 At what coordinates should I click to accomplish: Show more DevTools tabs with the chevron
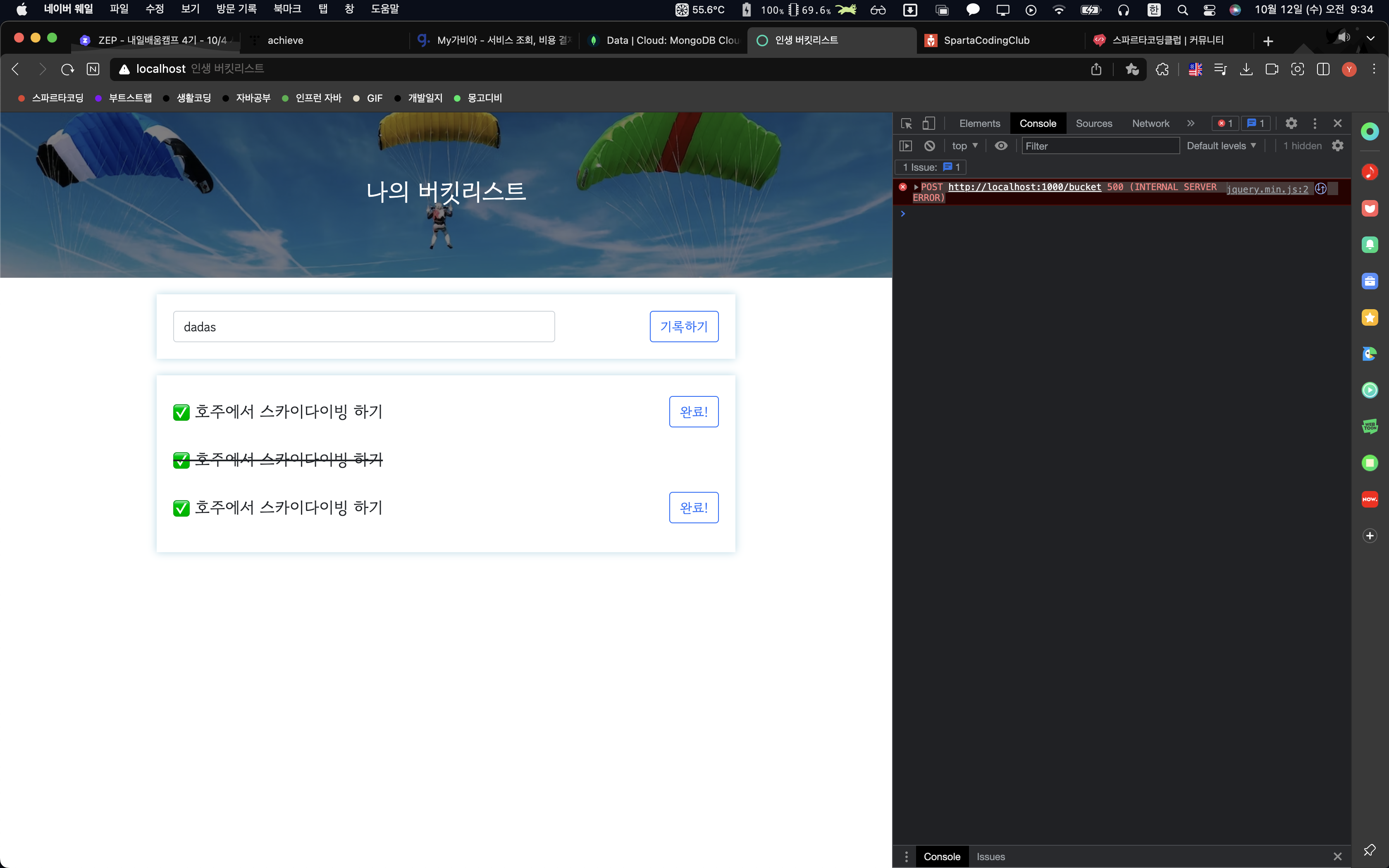(x=1191, y=124)
